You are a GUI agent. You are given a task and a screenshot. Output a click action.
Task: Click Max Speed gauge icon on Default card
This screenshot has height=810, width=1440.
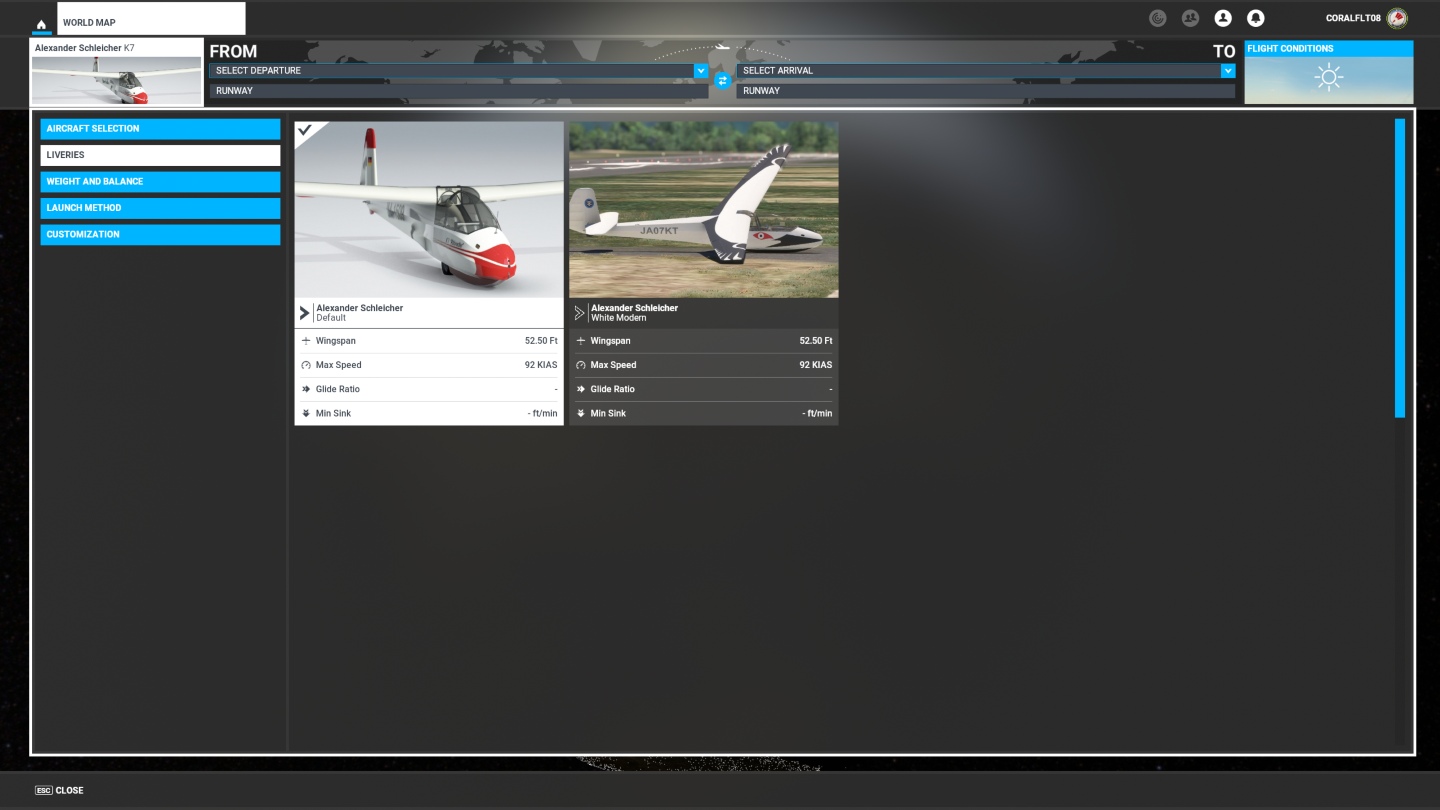pyautogui.click(x=306, y=365)
